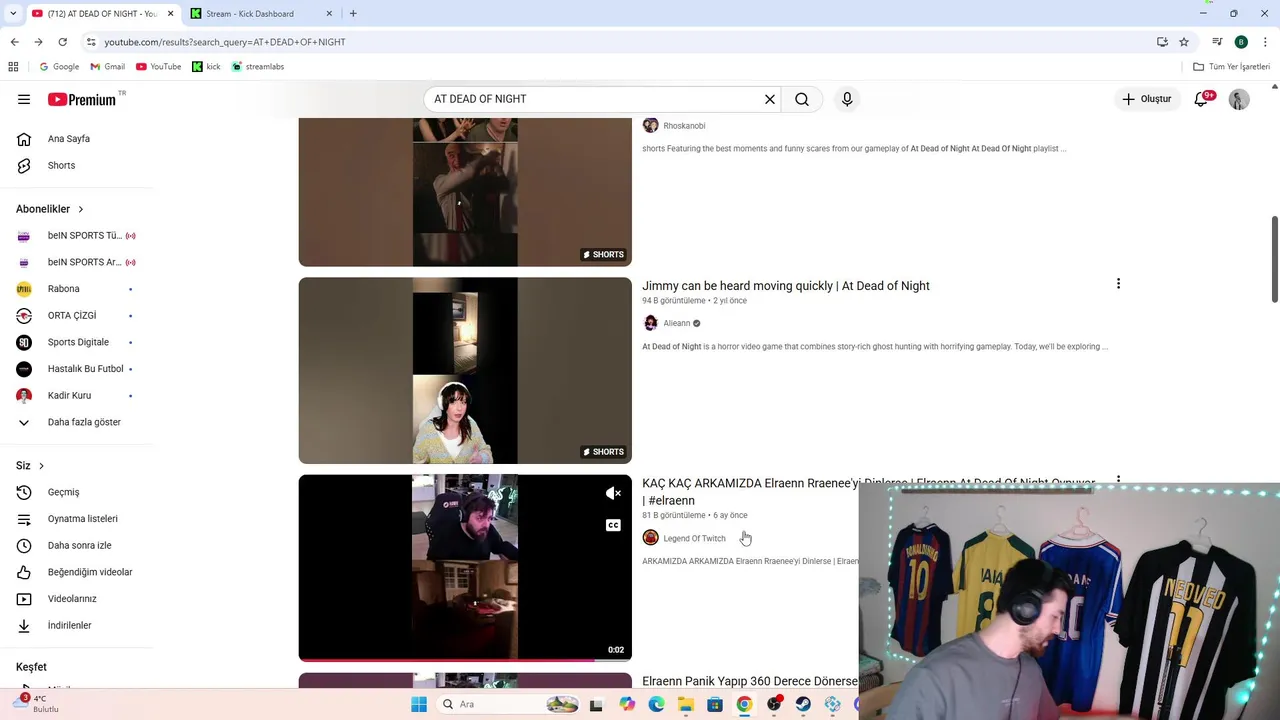The image size is (1280, 720).
Task: Open the Chrome three-dot menu
Action: pyautogui.click(x=1266, y=42)
